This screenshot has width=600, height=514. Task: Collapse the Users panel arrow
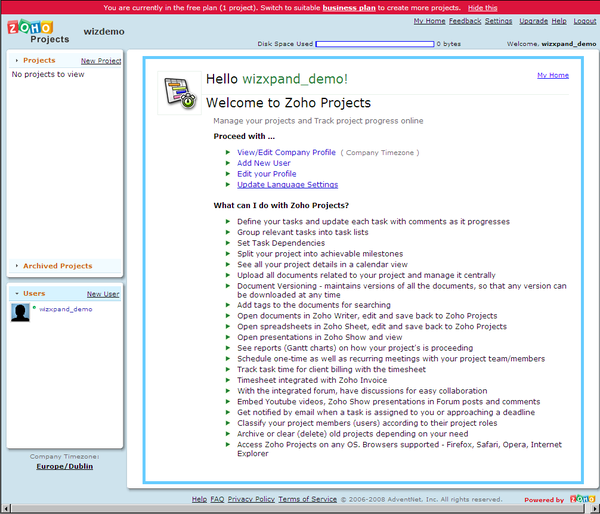[x=17, y=294]
